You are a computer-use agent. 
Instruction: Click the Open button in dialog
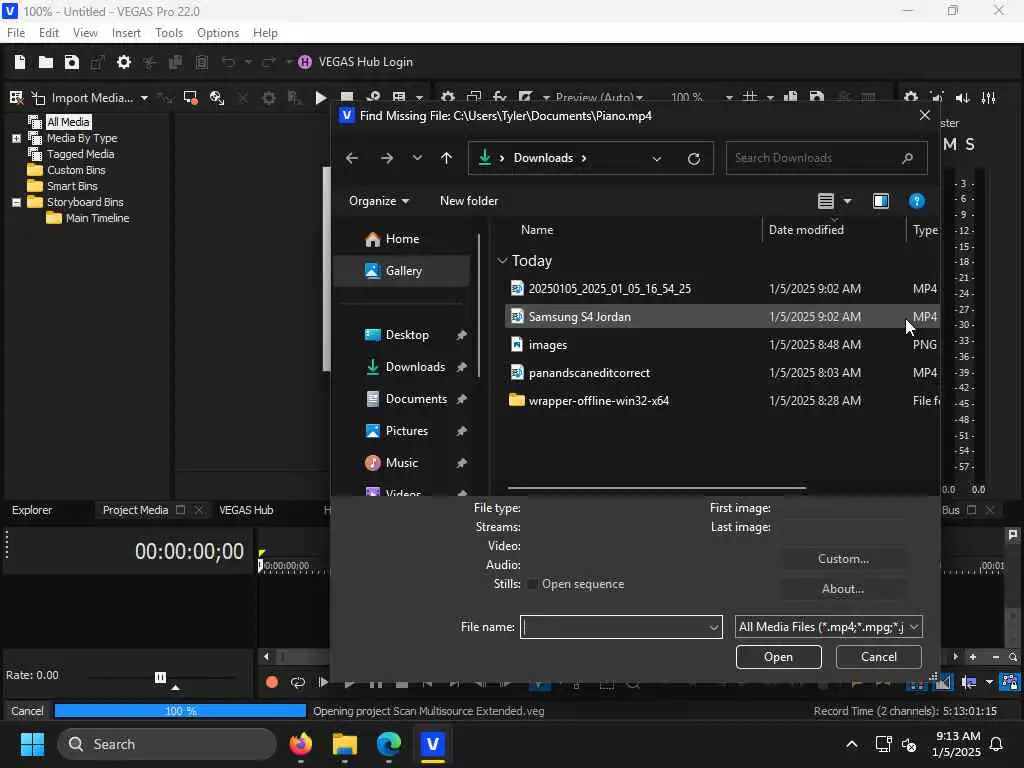coord(778,657)
